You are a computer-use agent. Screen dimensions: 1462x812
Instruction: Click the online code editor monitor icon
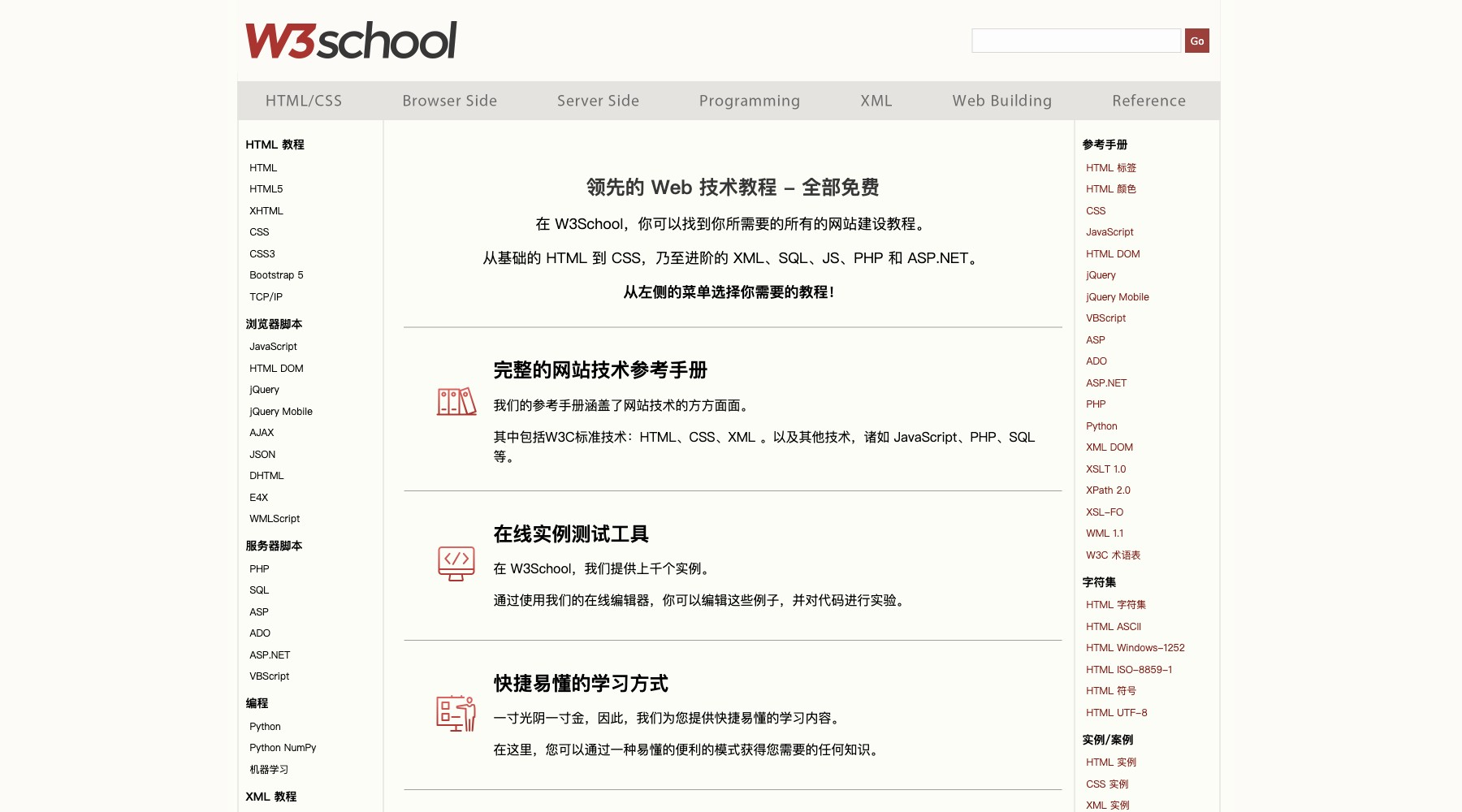[456, 564]
